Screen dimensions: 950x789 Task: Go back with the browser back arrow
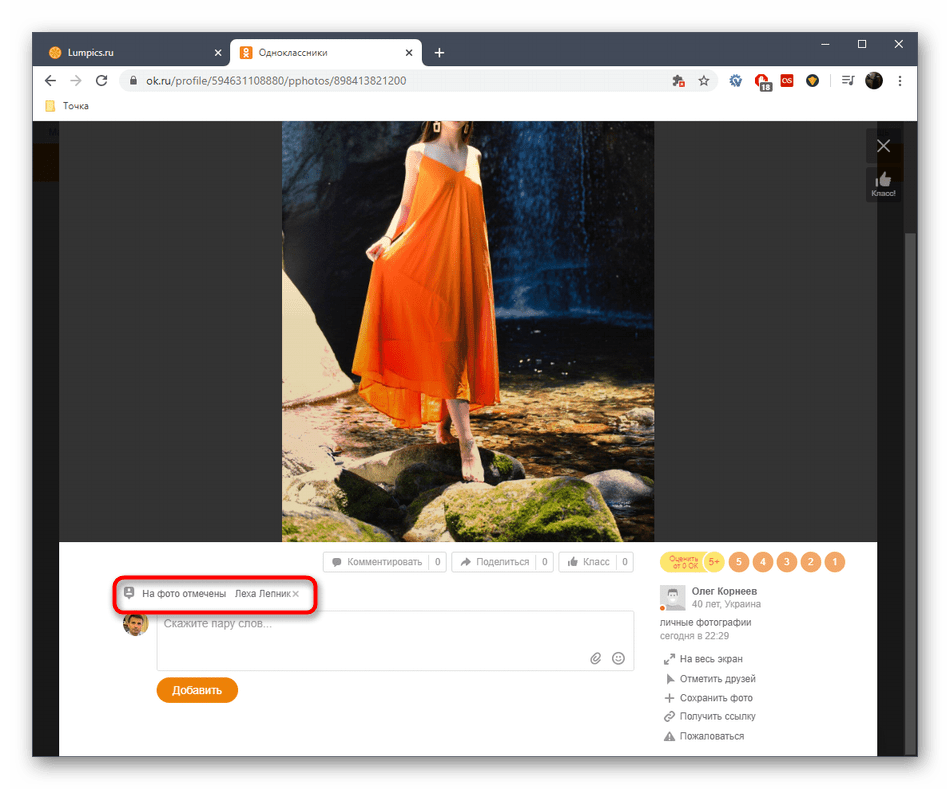[x=50, y=81]
